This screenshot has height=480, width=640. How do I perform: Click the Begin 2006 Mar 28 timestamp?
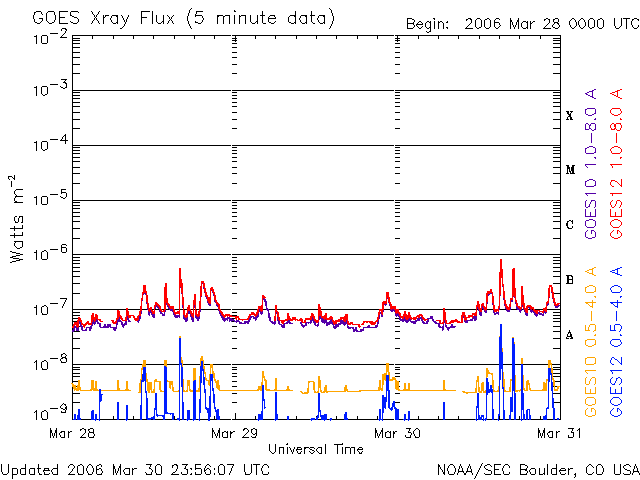click(x=521, y=23)
